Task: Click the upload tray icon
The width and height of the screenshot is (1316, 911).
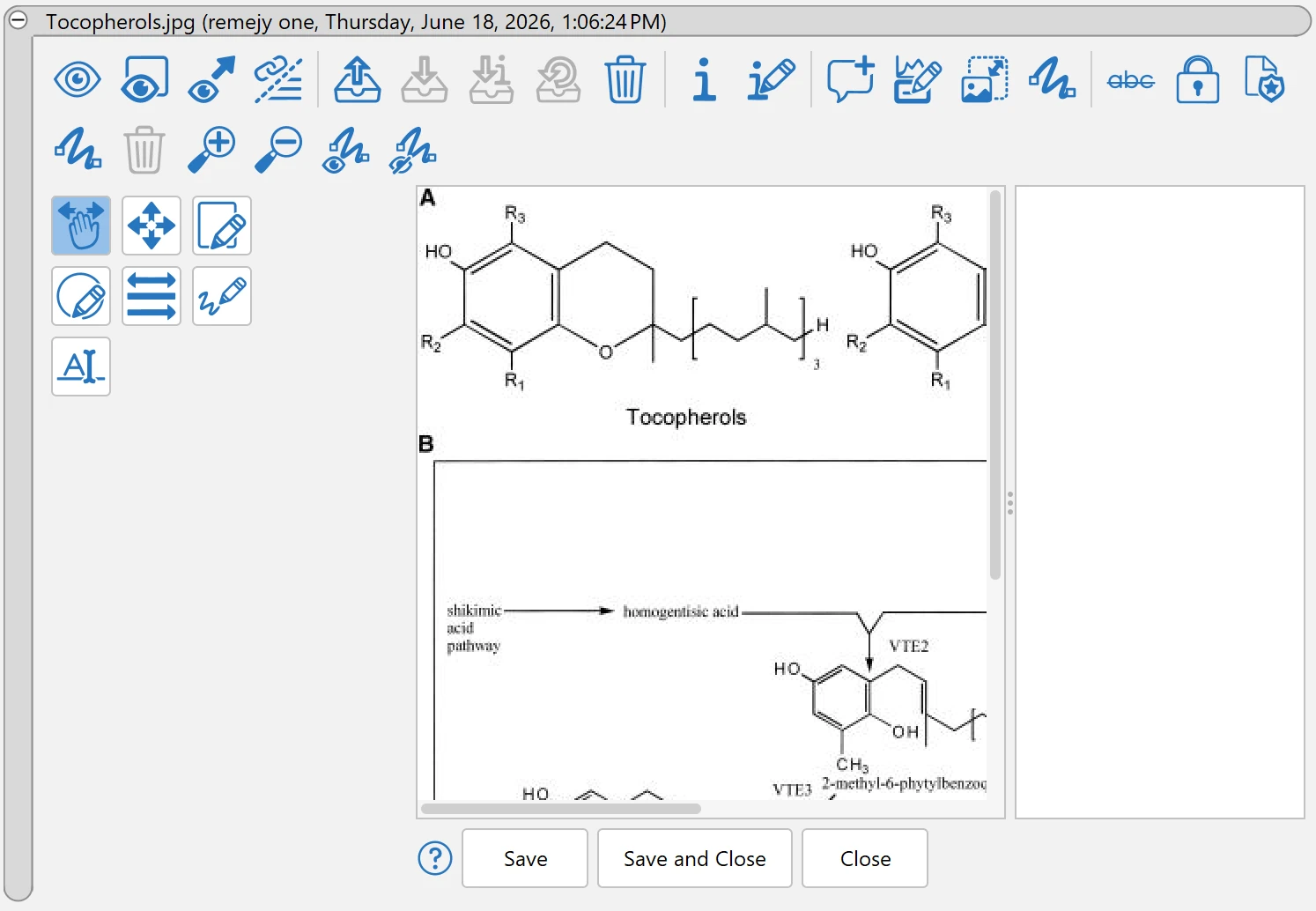Action: click(x=358, y=80)
